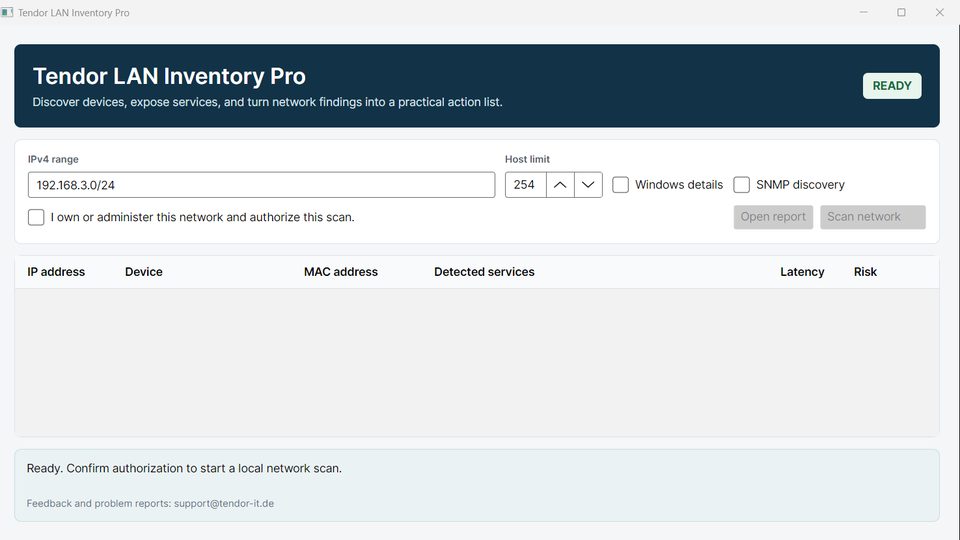Click the support@tendor-it.de feedback text
Image resolution: width=960 pixels, height=540 pixels.
(x=224, y=503)
